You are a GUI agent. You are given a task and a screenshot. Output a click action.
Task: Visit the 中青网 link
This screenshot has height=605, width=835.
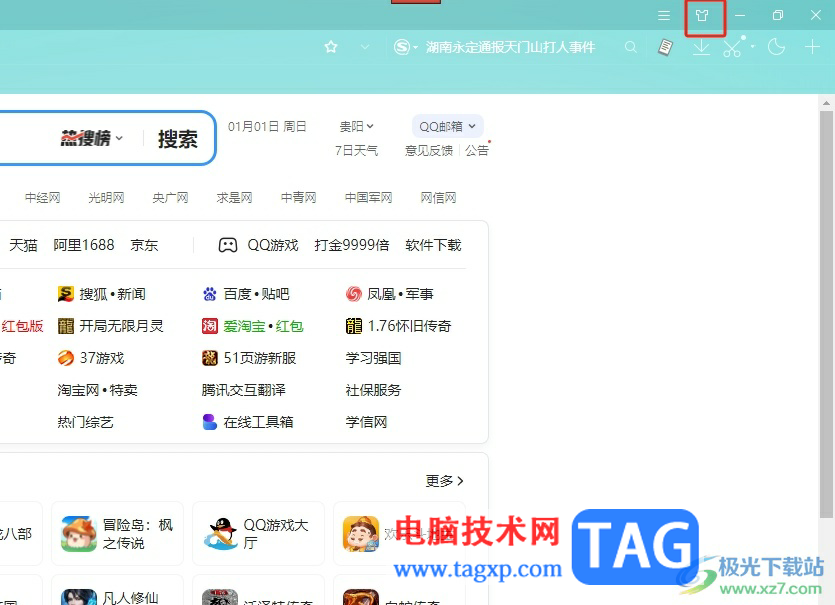pos(298,198)
